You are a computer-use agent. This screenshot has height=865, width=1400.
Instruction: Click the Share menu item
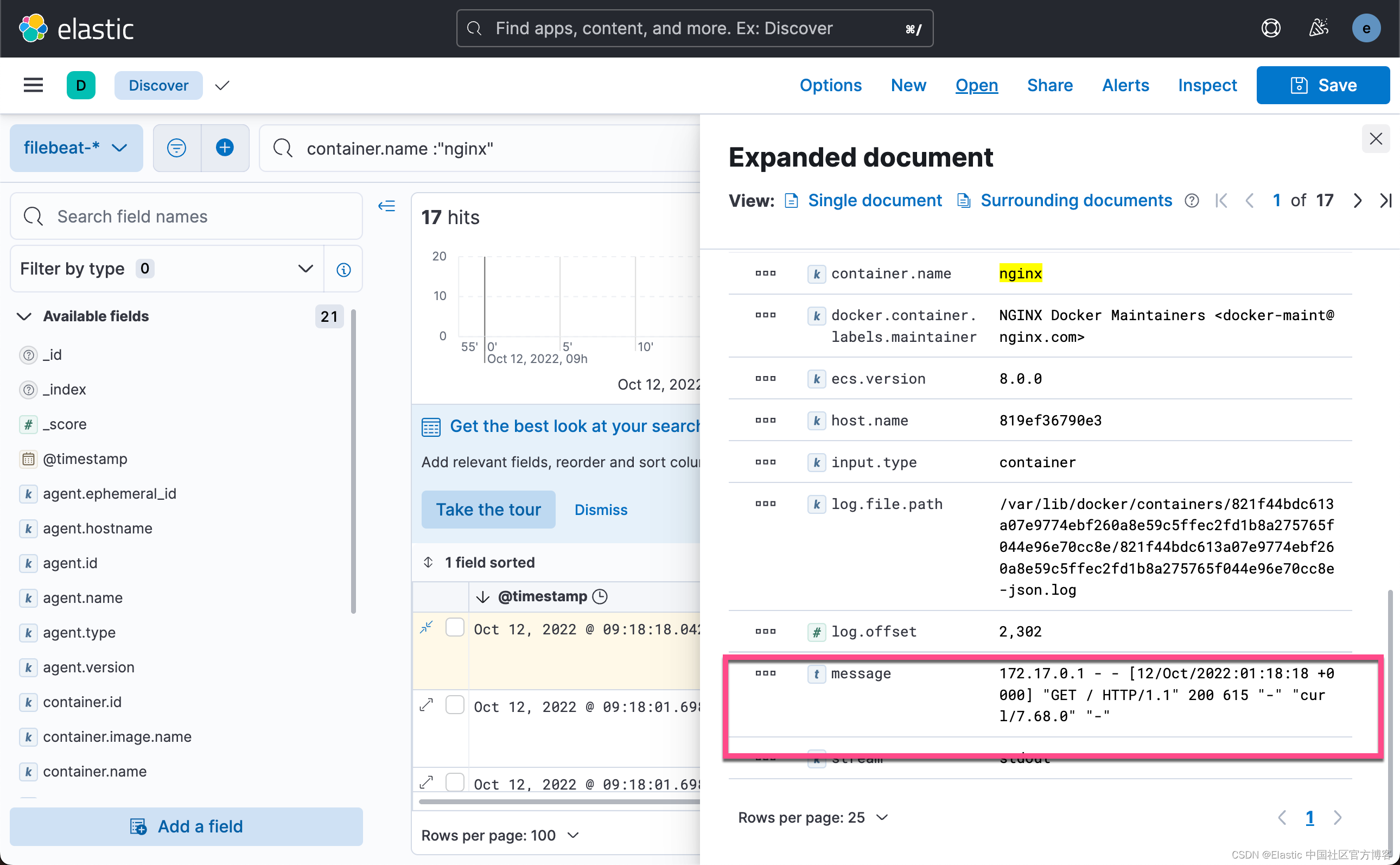(x=1049, y=85)
